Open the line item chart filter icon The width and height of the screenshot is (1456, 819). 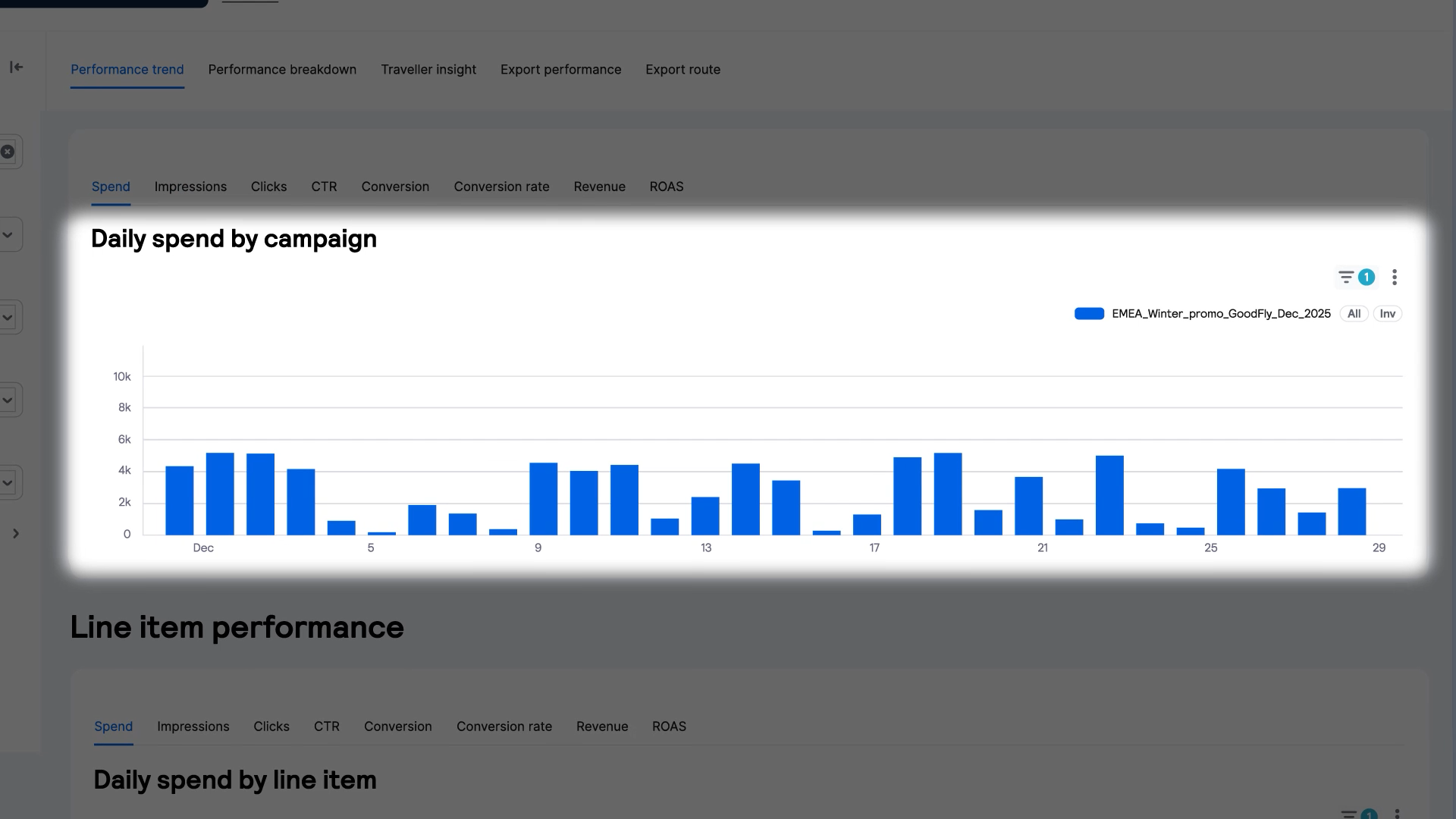tap(1348, 814)
